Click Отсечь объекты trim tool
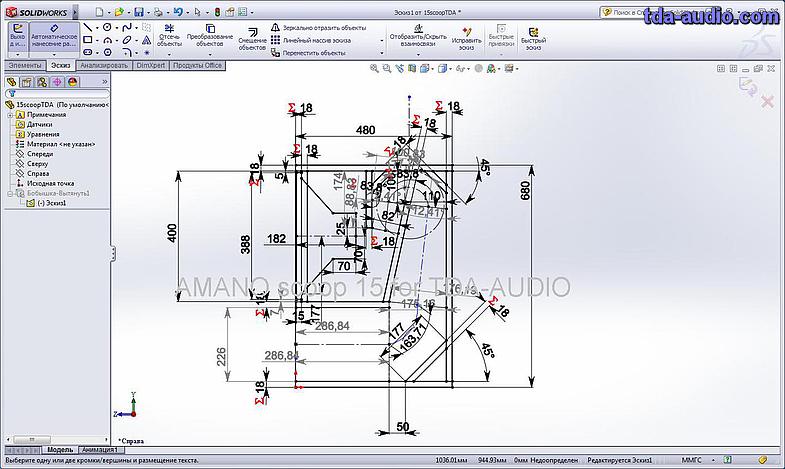The image size is (785, 469). pos(169,36)
